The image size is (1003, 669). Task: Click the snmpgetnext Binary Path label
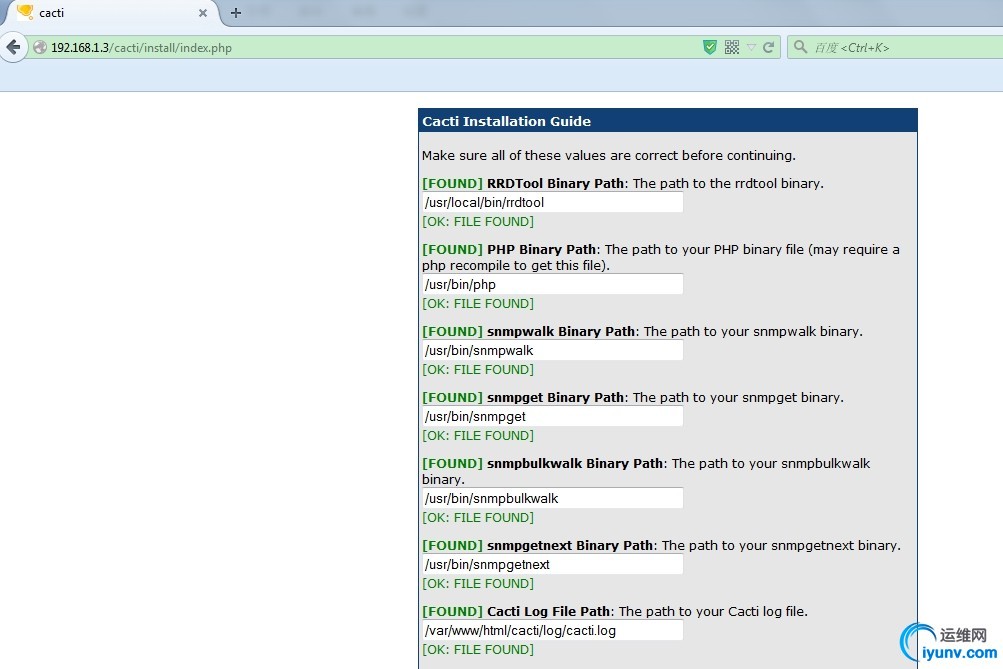(x=570, y=546)
